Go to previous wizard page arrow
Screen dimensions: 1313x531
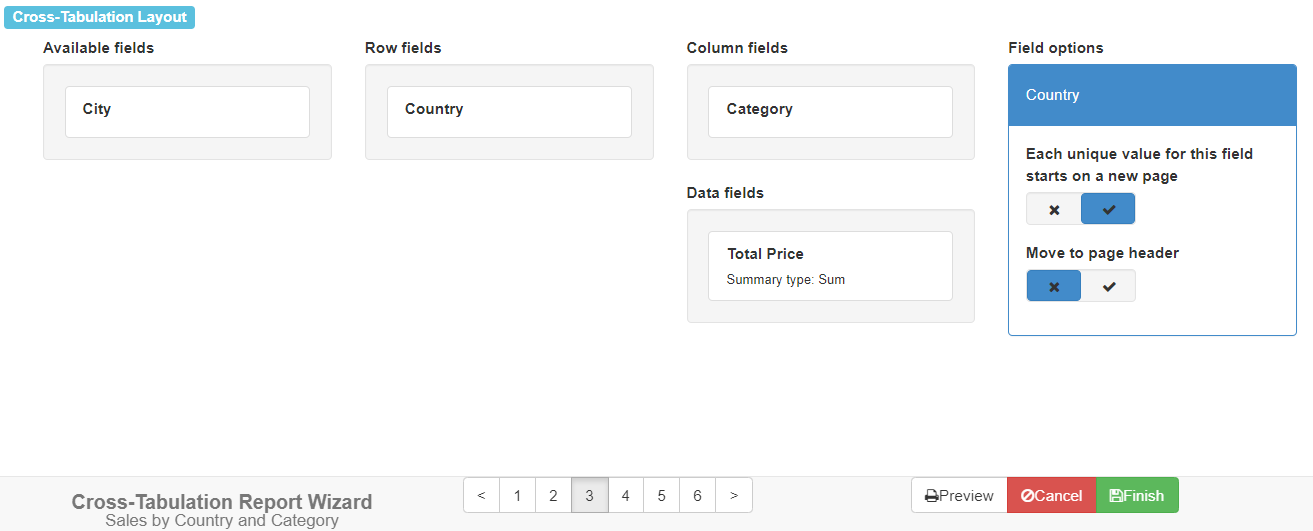pyautogui.click(x=481, y=495)
